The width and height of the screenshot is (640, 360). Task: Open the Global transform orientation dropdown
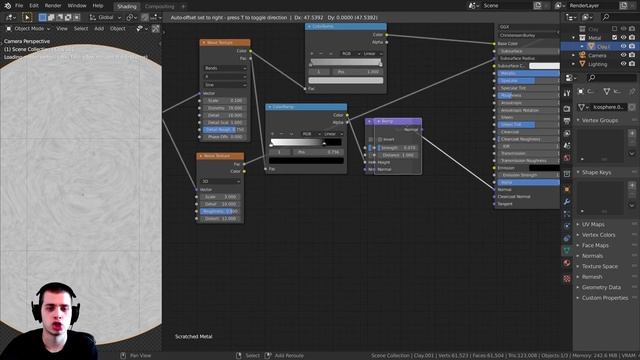click(105, 17)
